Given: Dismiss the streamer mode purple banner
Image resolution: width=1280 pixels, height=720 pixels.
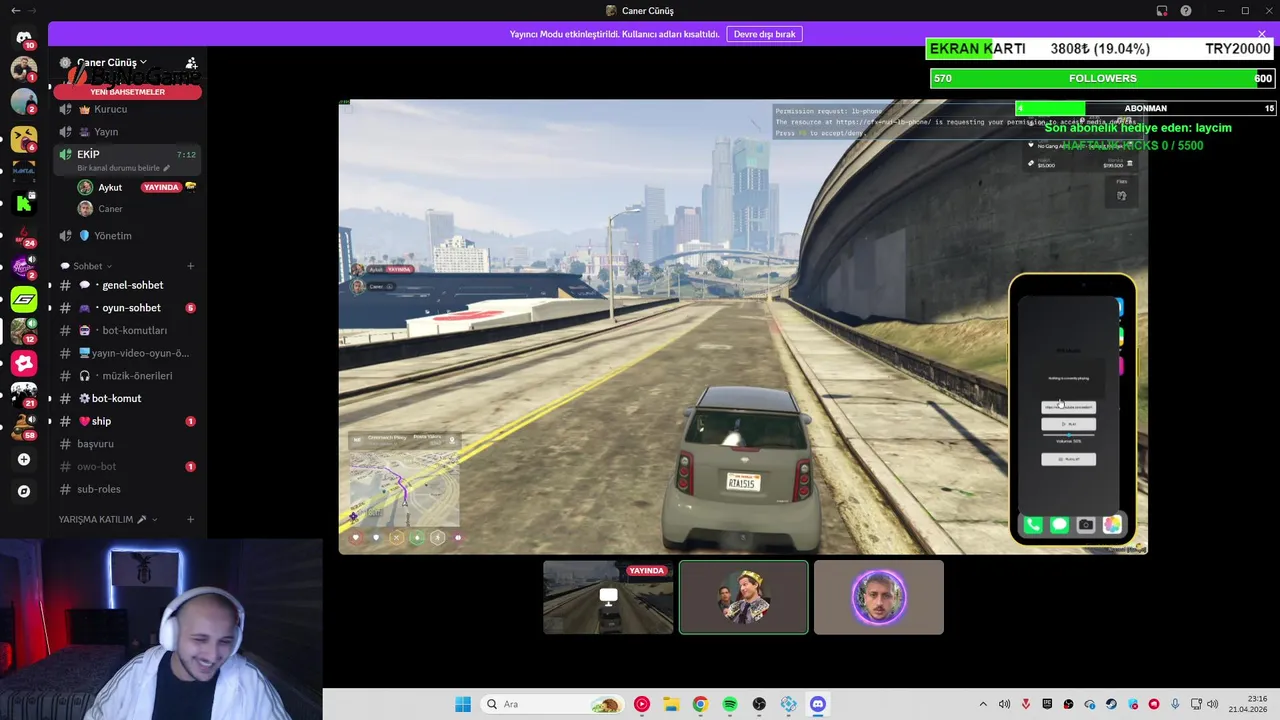Looking at the screenshot, I should (x=1261, y=34).
